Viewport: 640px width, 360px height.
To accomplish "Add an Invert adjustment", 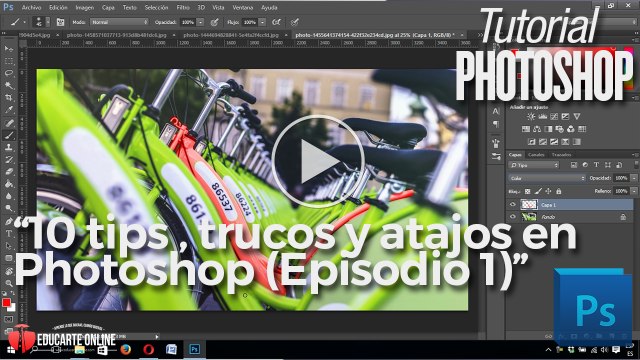I will [531, 142].
